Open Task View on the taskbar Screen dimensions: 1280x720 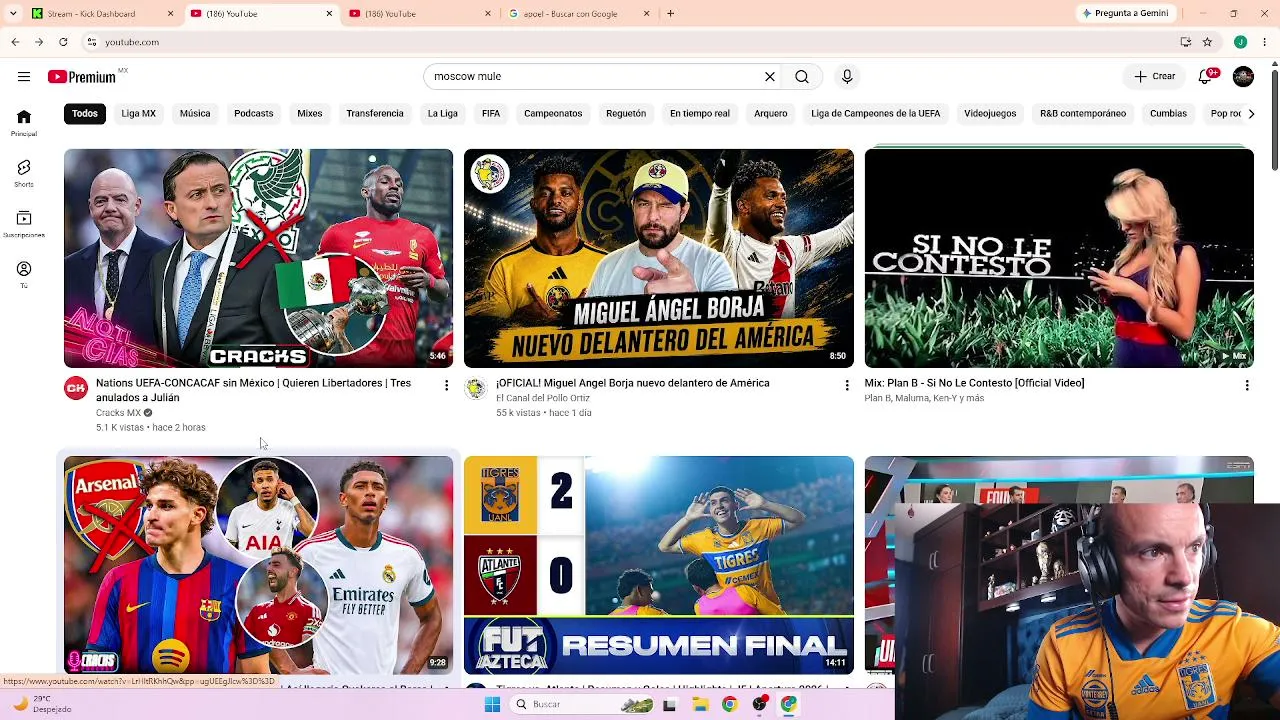tap(670, 704)
